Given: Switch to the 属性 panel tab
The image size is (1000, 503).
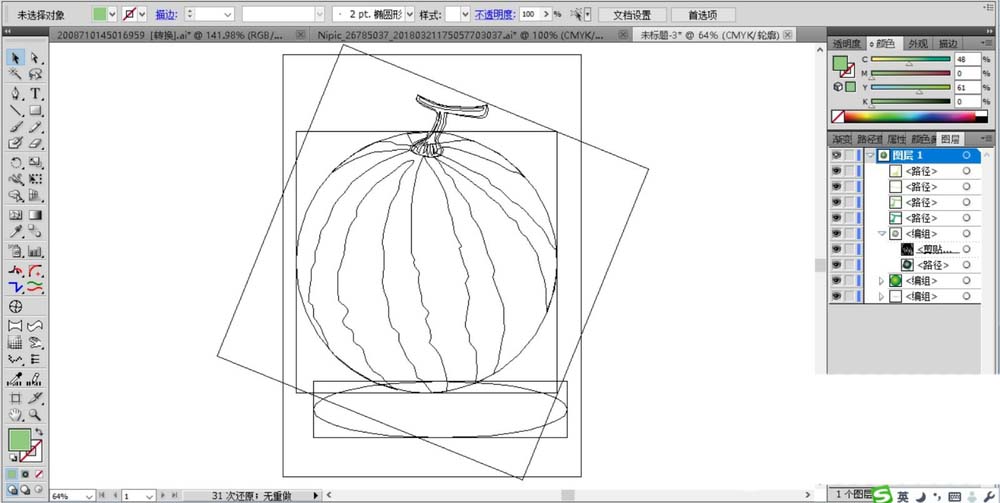Looking at the screenshot, I should (x=896, y=138).
